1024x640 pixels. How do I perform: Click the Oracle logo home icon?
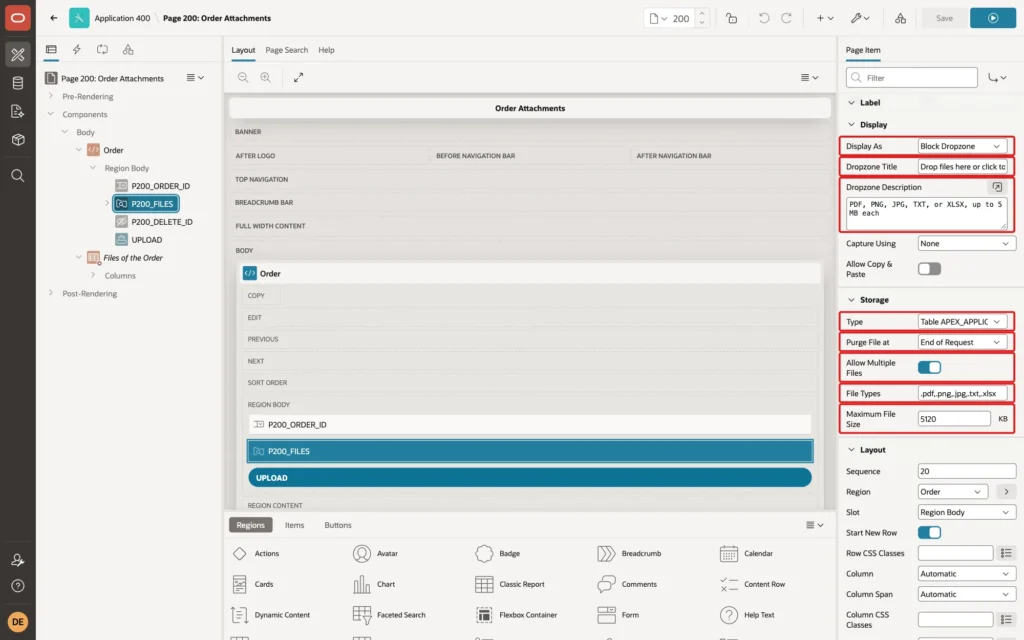(x=18, y=18)
